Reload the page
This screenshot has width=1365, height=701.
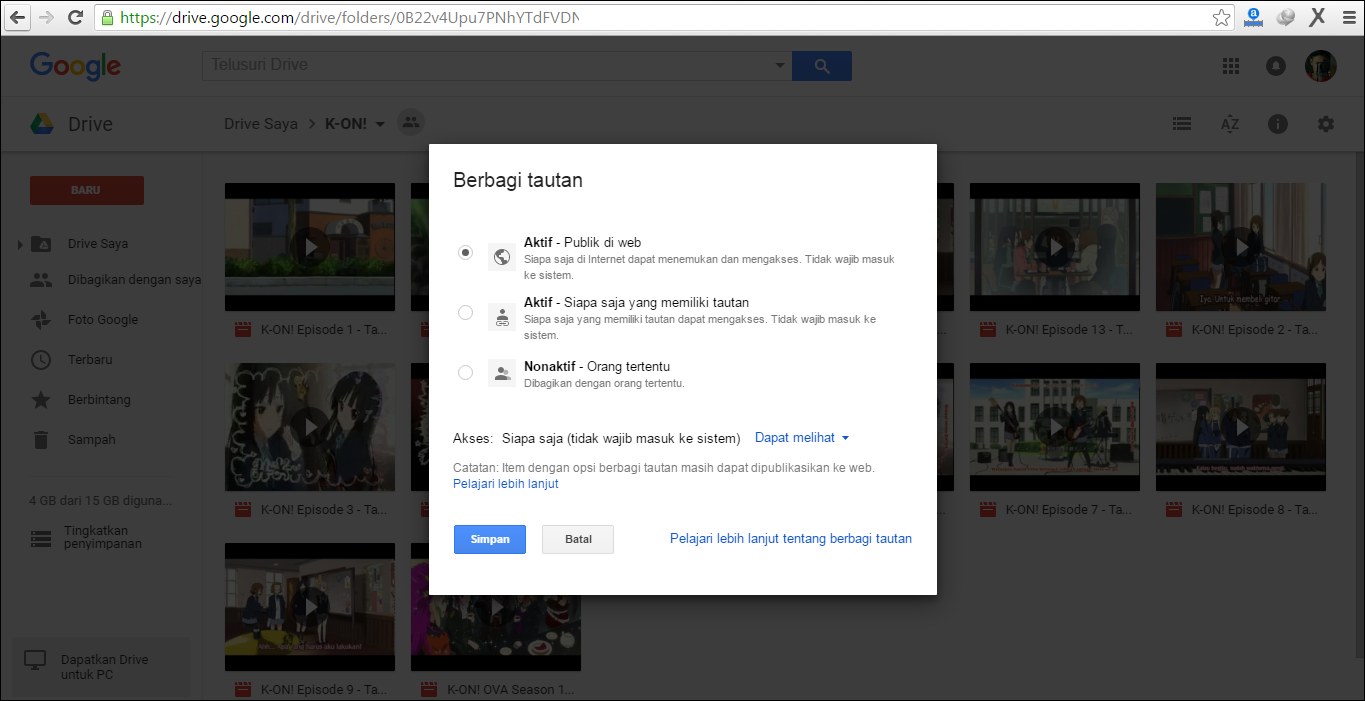point(76,17)
